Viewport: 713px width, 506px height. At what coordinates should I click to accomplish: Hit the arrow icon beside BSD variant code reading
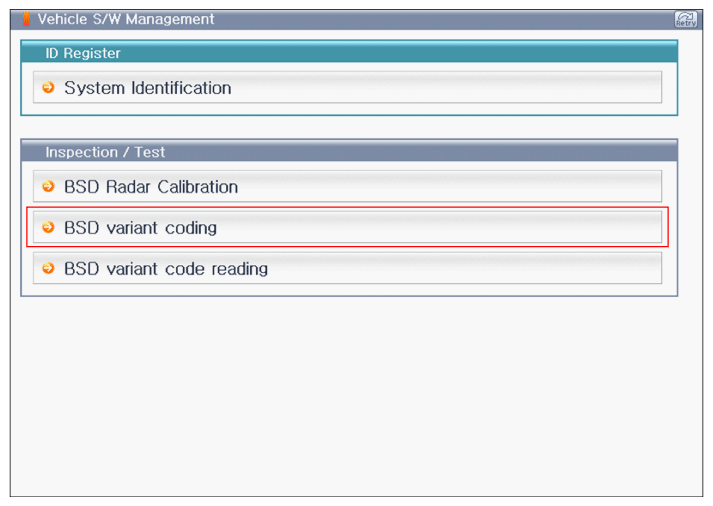click(47, 269)
